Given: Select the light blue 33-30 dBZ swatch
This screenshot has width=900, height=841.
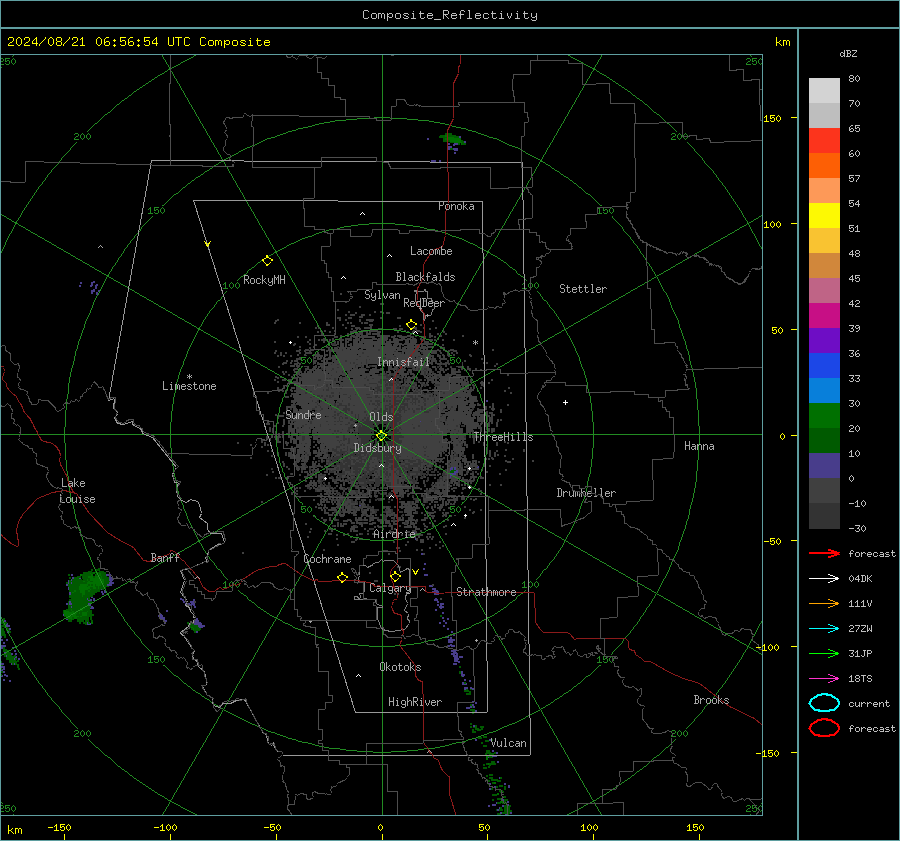Looking at the screenshot, I should pos(824,390).
